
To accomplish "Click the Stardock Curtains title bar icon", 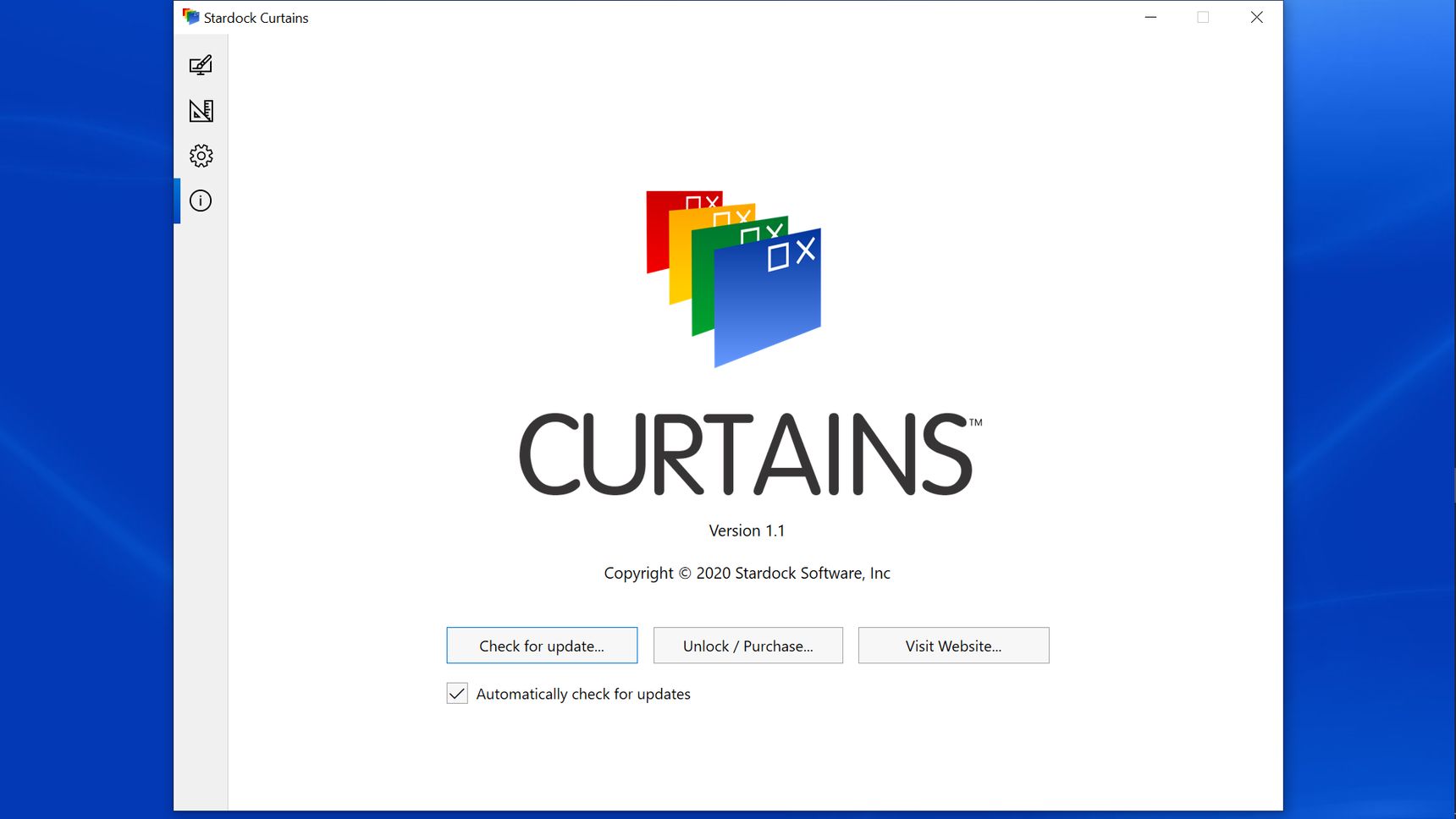I will coord(190,17).
